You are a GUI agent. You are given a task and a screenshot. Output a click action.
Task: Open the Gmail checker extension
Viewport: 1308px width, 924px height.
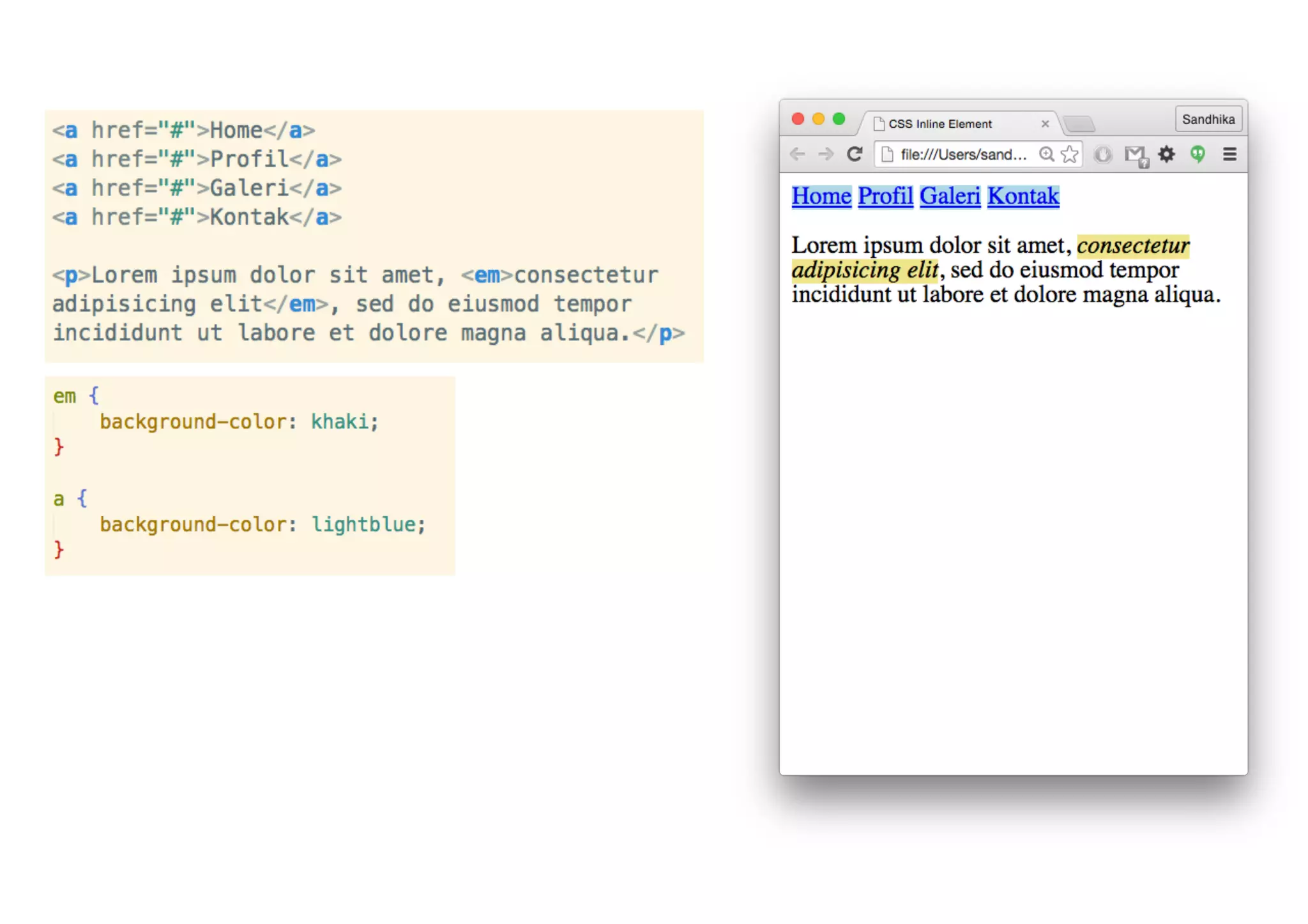tap(1136, 155)
